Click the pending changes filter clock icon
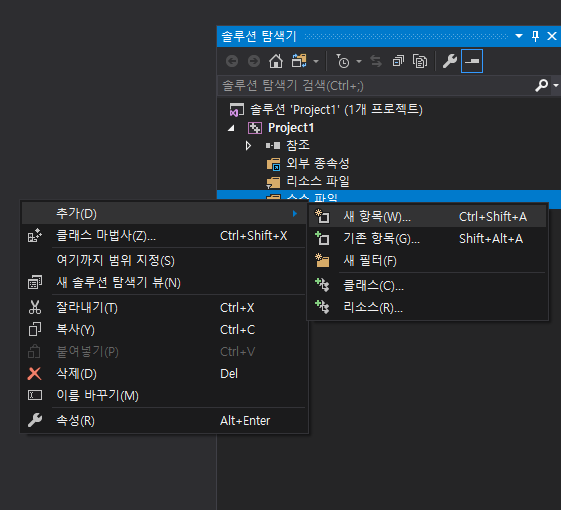 pos(342,61)
